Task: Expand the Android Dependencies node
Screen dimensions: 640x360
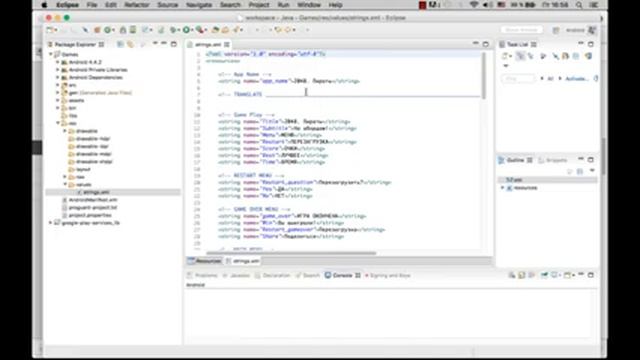Action: 58,77
